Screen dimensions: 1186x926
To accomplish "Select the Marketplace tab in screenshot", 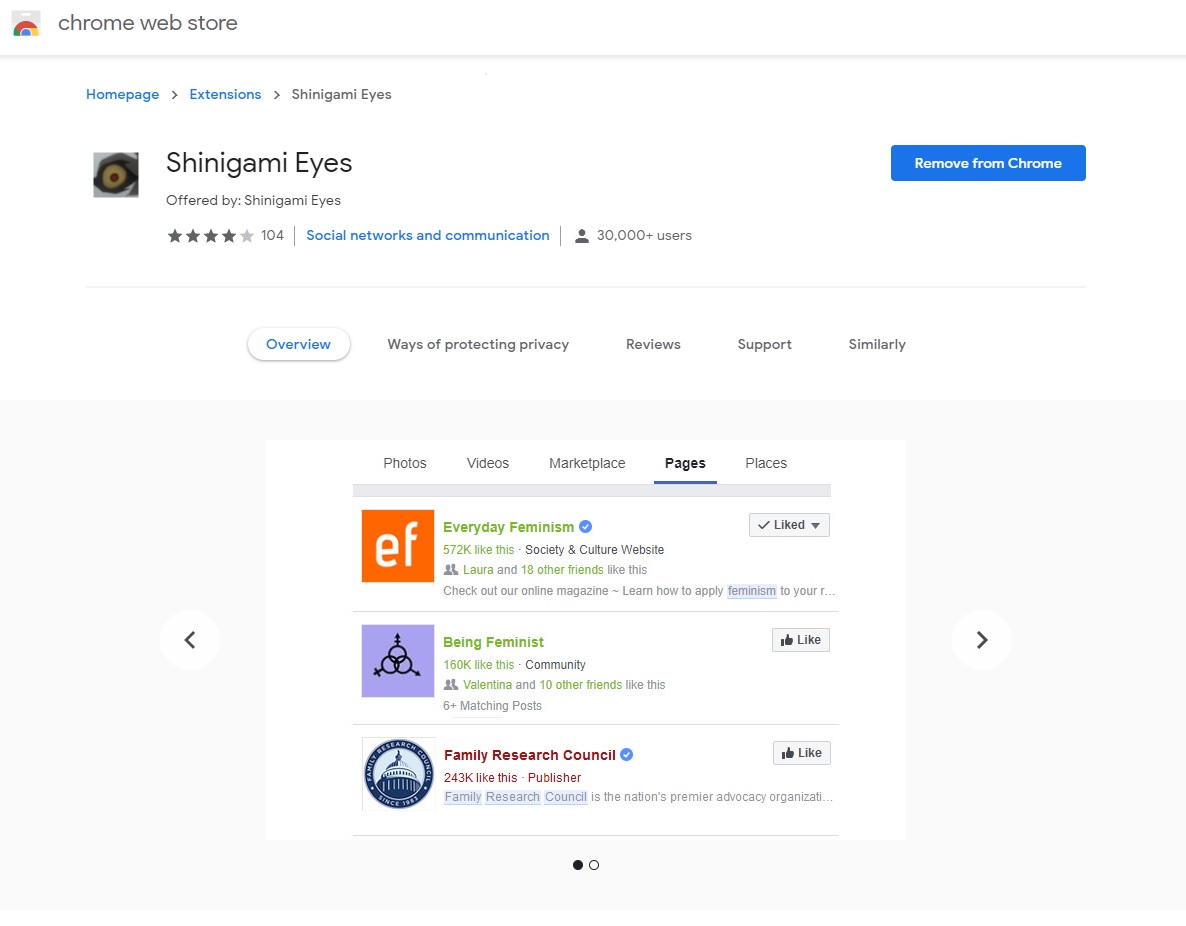I will pos(587,463).
